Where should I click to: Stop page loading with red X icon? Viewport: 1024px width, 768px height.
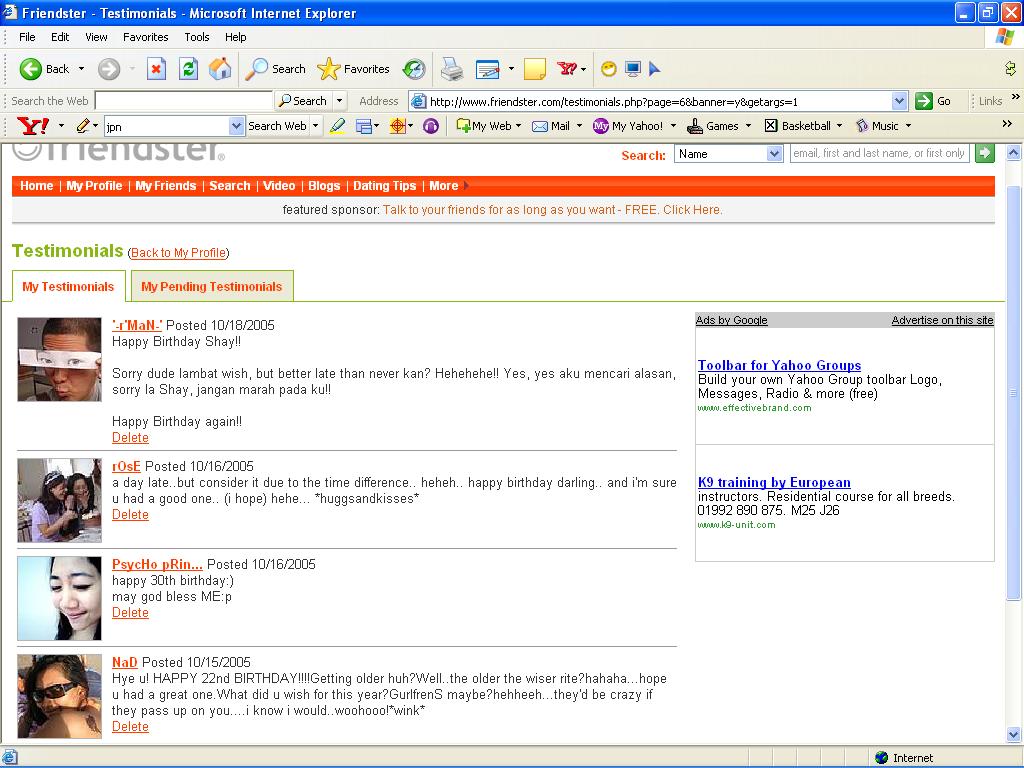(156, 69)
